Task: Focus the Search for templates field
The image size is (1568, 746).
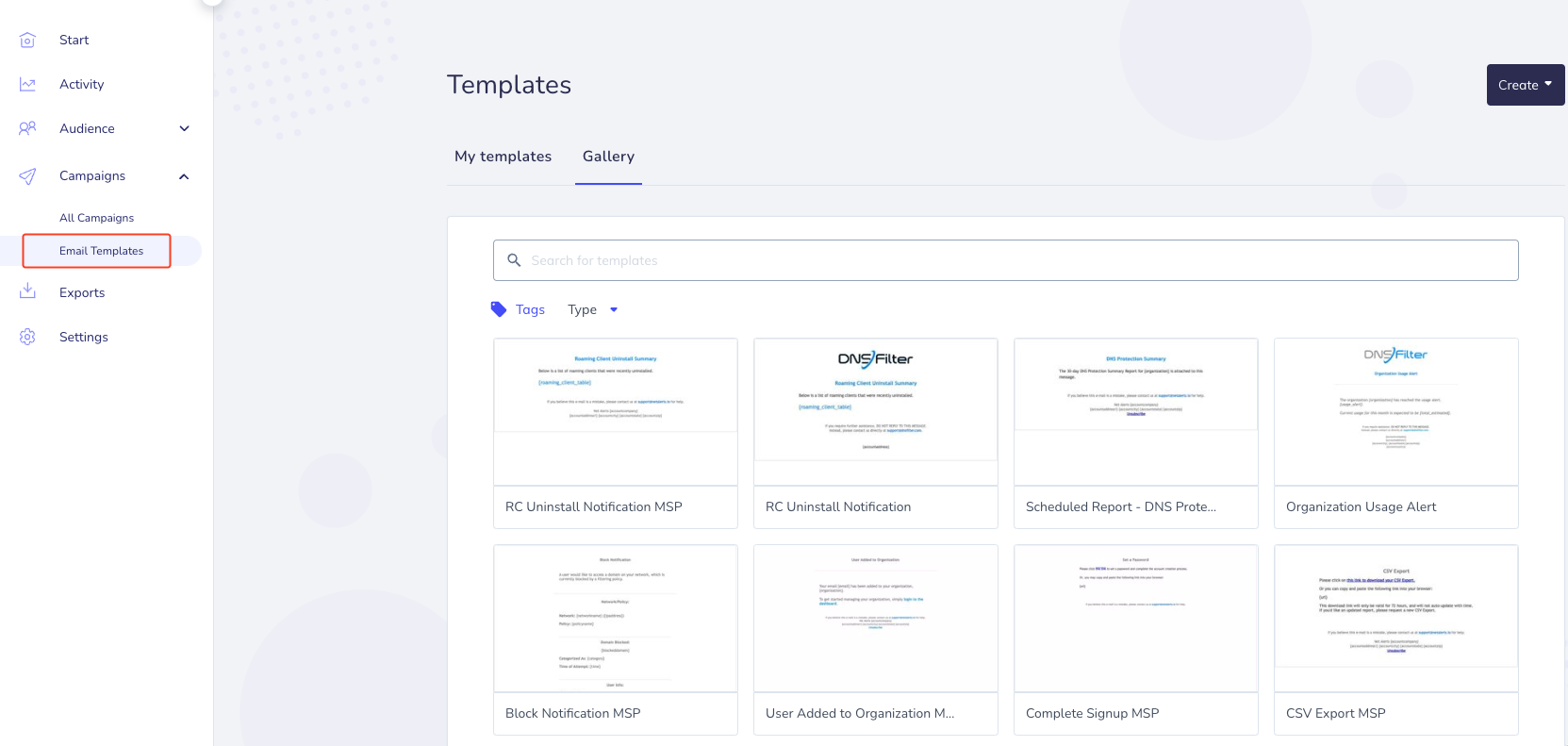Action: click(1006, 260)
